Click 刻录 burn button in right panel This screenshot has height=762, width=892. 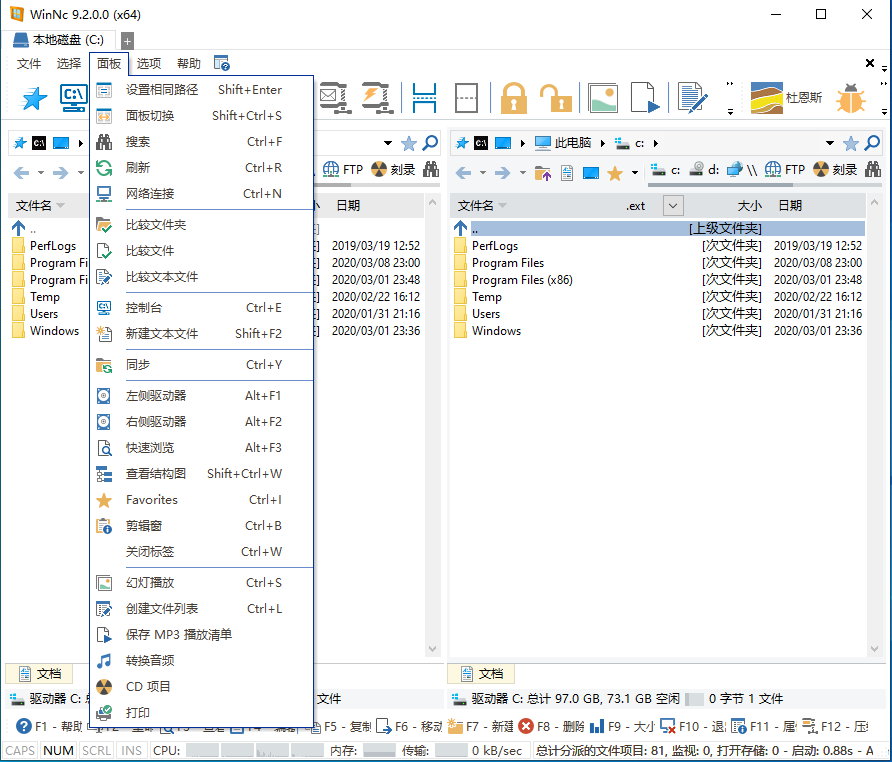[x=835, y=170]
